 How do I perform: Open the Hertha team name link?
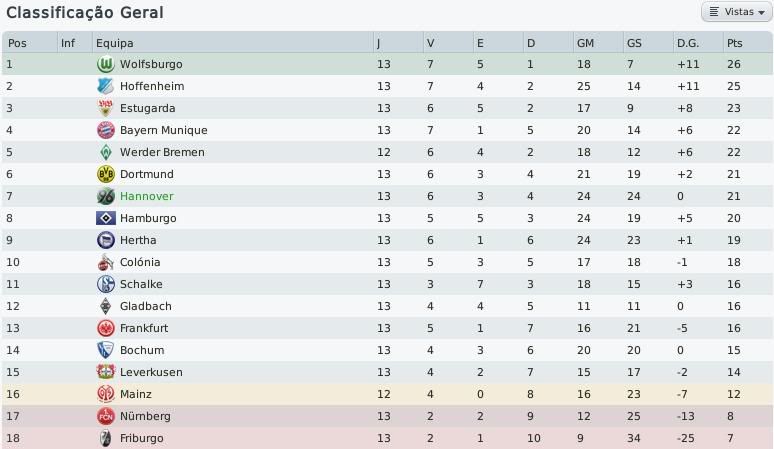click(x=138, y=240)
